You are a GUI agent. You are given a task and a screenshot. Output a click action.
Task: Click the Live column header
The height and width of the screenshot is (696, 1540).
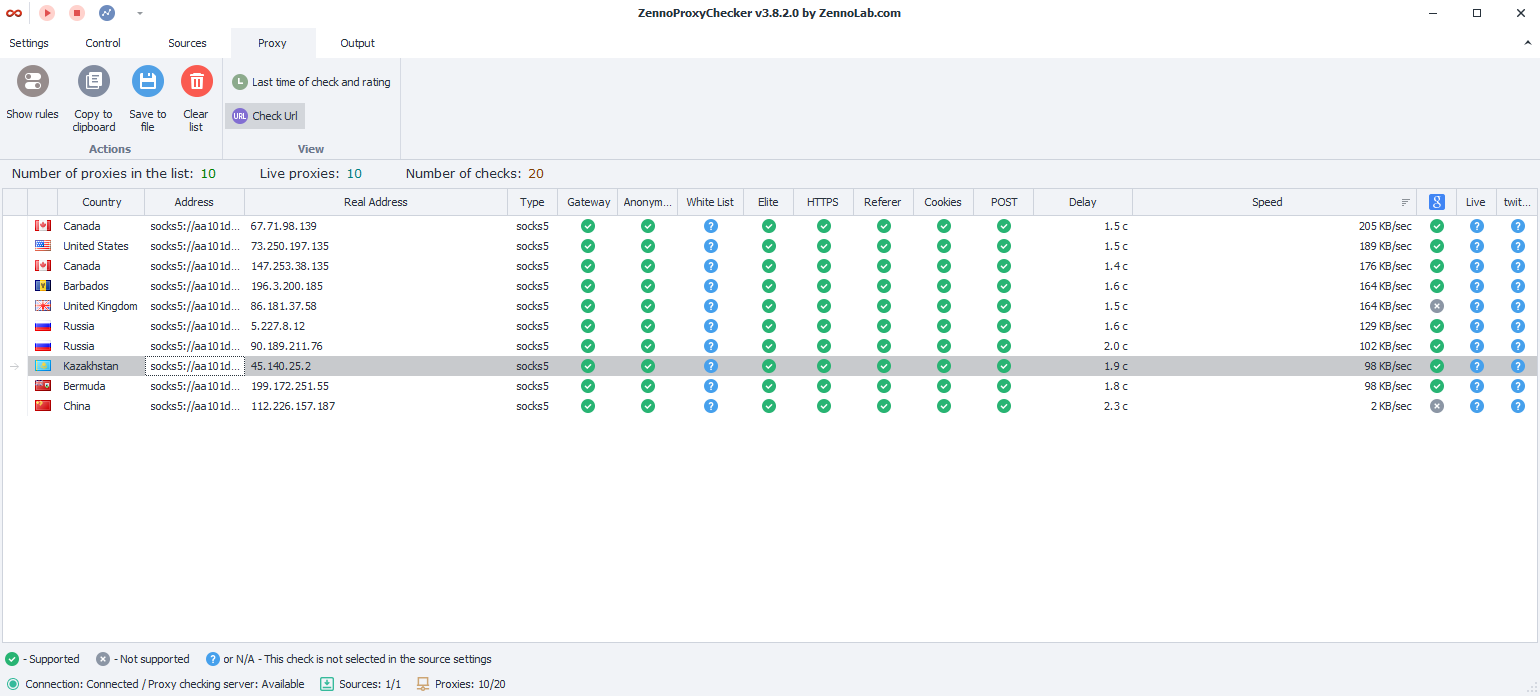pos(1476,202)
